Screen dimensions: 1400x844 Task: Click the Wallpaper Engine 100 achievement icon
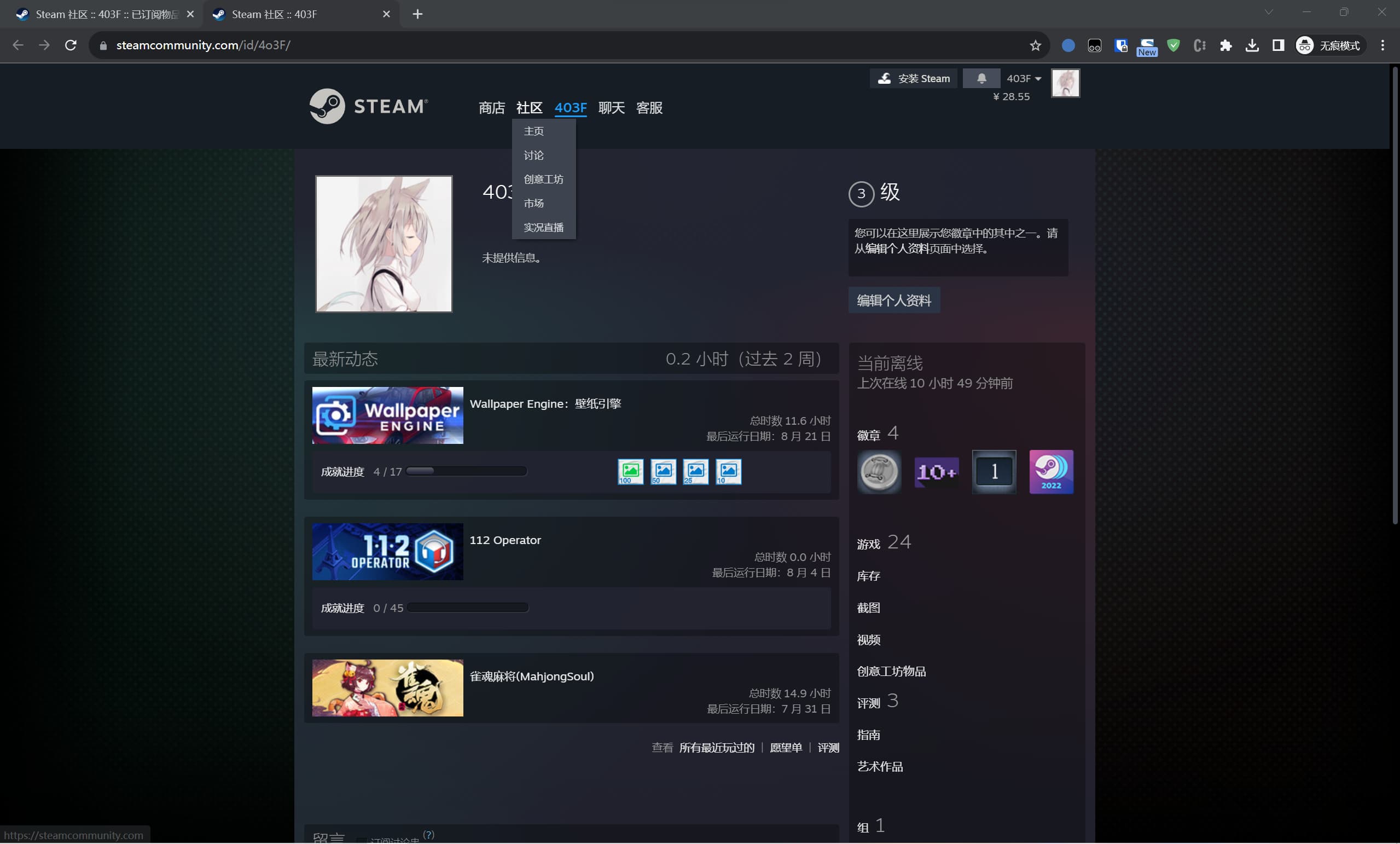click(630, 472)
